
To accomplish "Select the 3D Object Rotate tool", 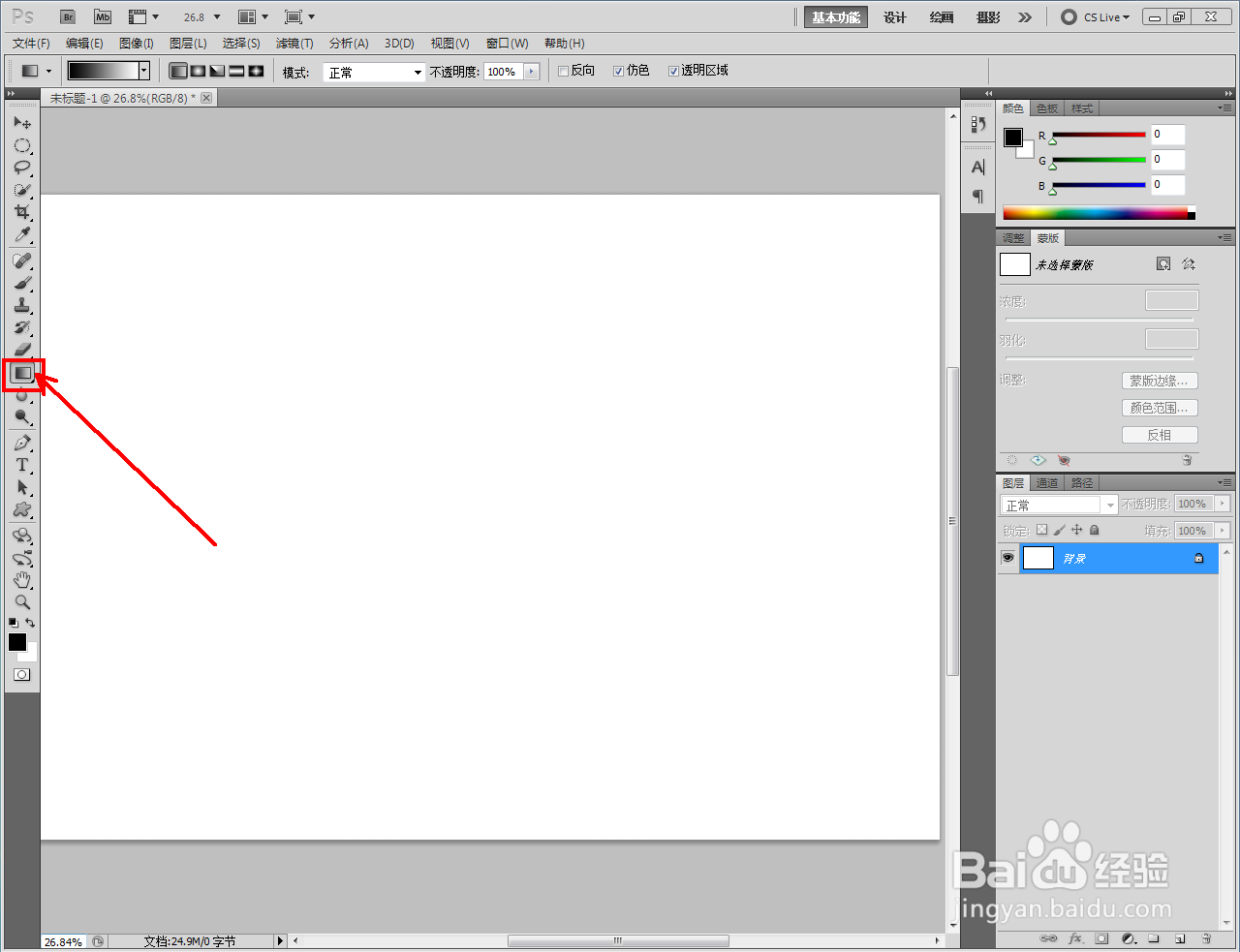I will 22,536.
